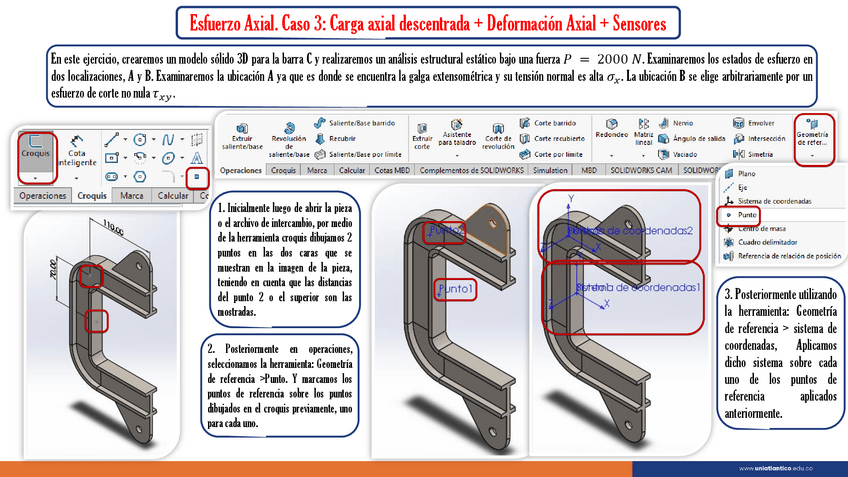
Task: Switch to the Simulation ribbon tab
Action: 550,170
